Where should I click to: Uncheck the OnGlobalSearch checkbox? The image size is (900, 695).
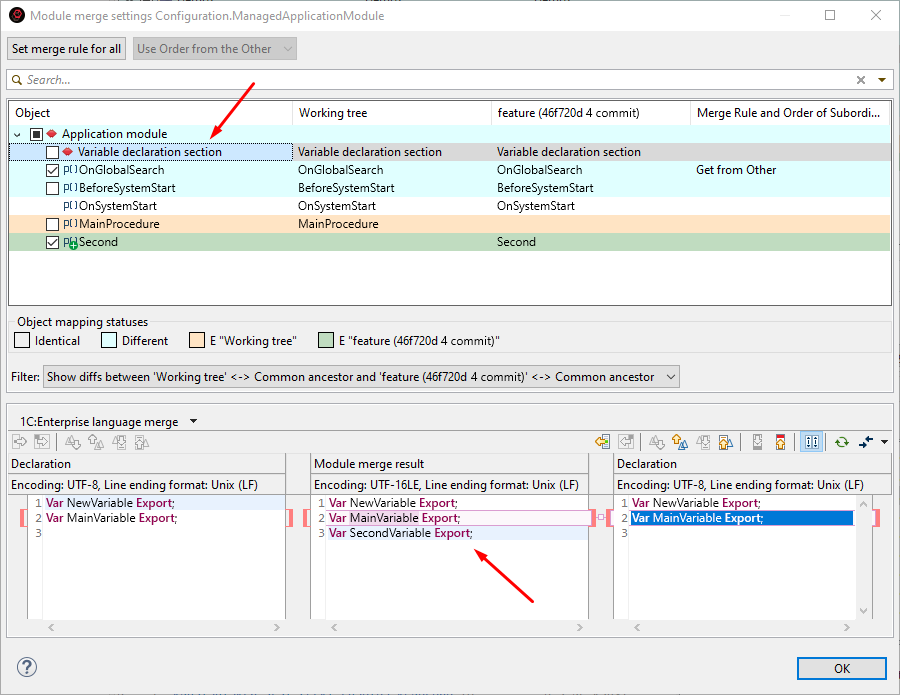pyautogui.click(x=52, y=170)
